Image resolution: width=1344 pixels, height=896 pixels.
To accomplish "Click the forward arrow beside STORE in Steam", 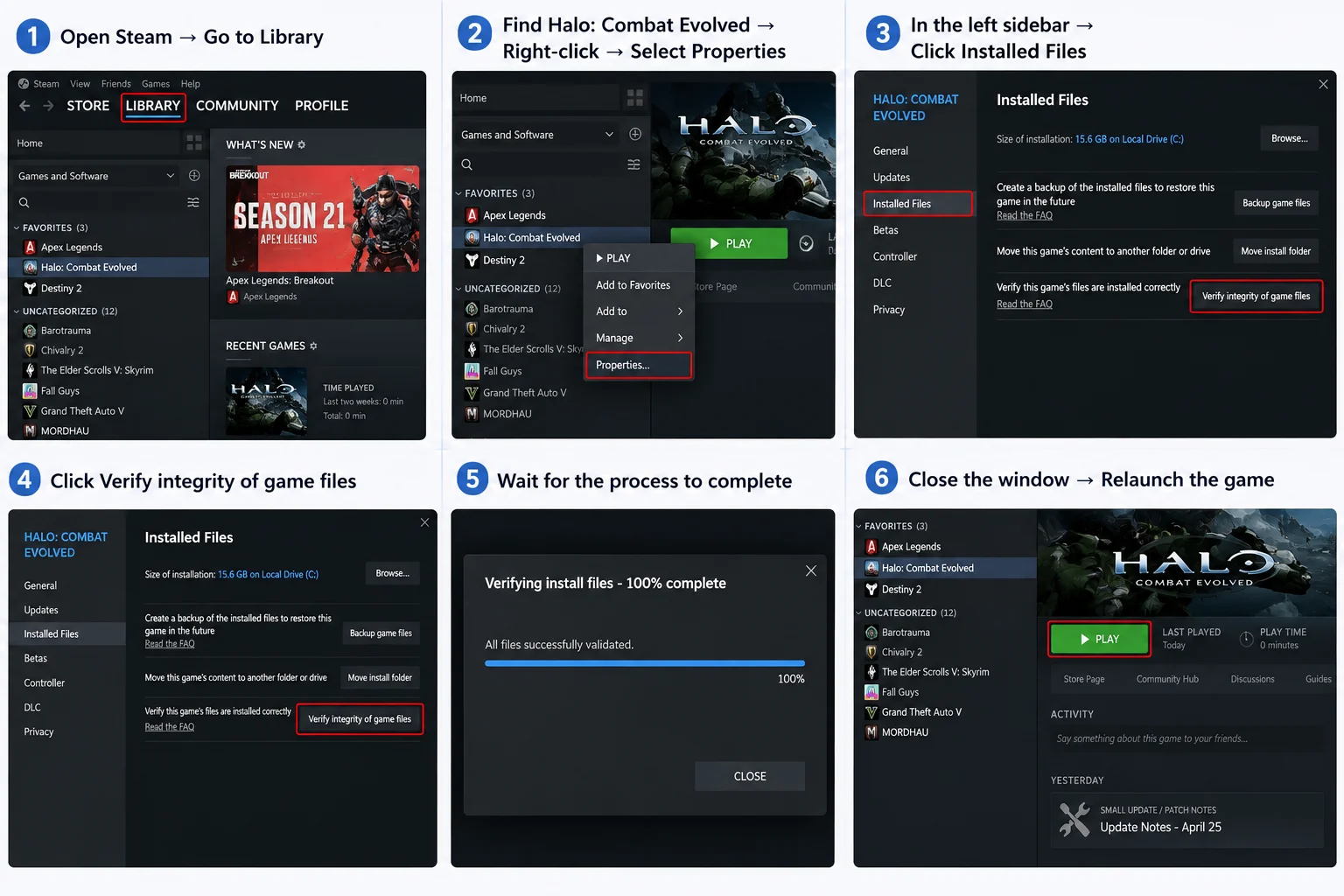I will (48, 106).
